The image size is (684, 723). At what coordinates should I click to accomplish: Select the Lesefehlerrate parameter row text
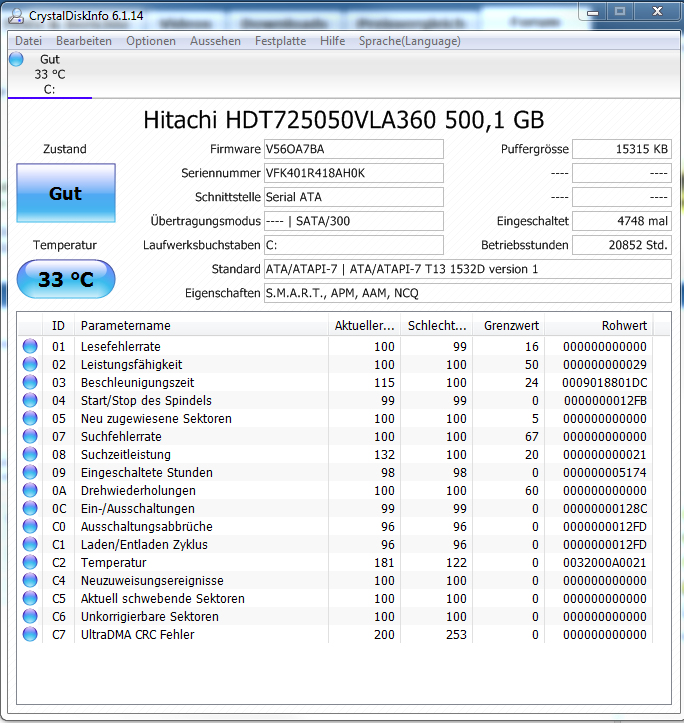click(121, 346)
